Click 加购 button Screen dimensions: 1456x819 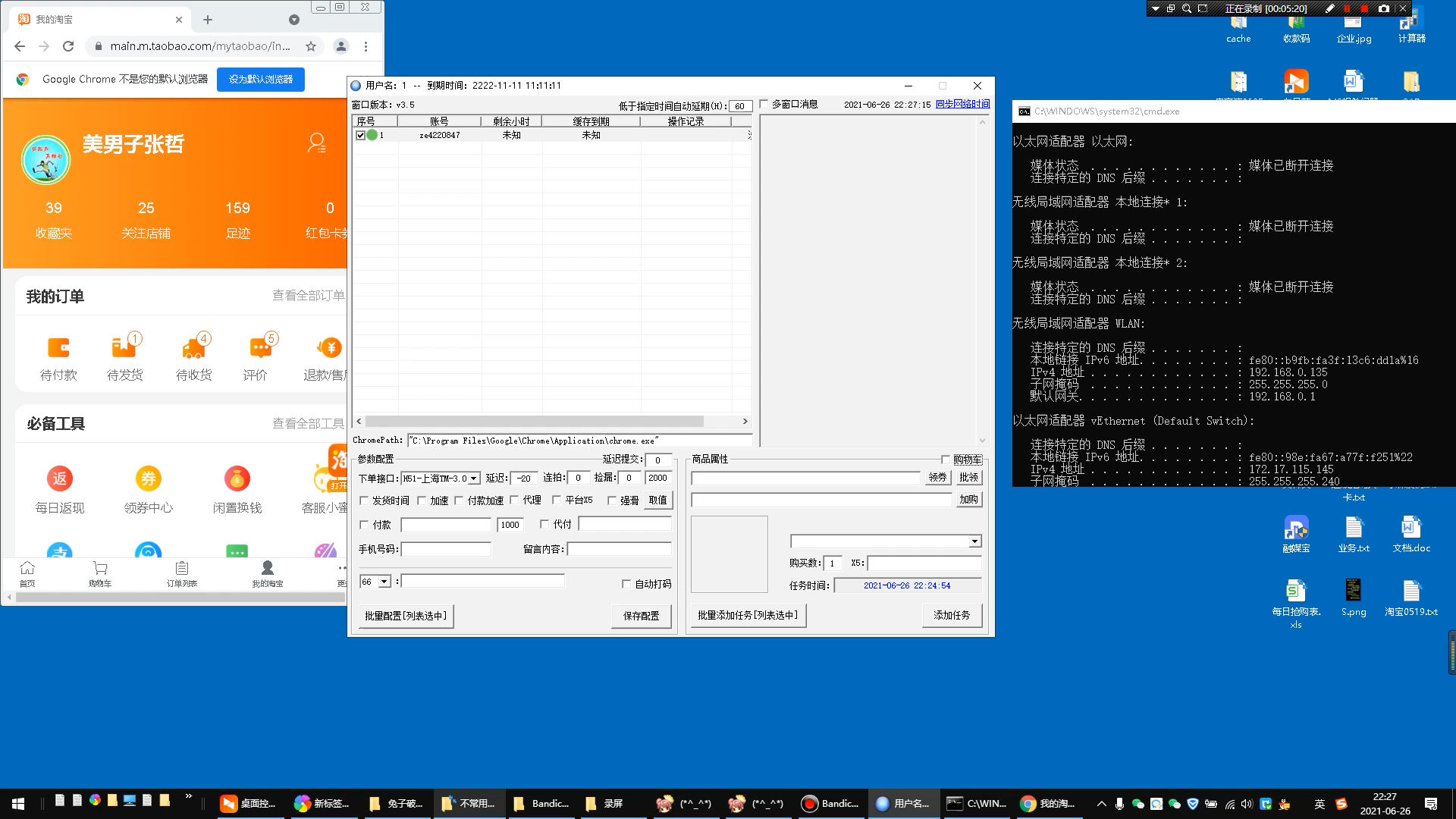tap(969, 500)
